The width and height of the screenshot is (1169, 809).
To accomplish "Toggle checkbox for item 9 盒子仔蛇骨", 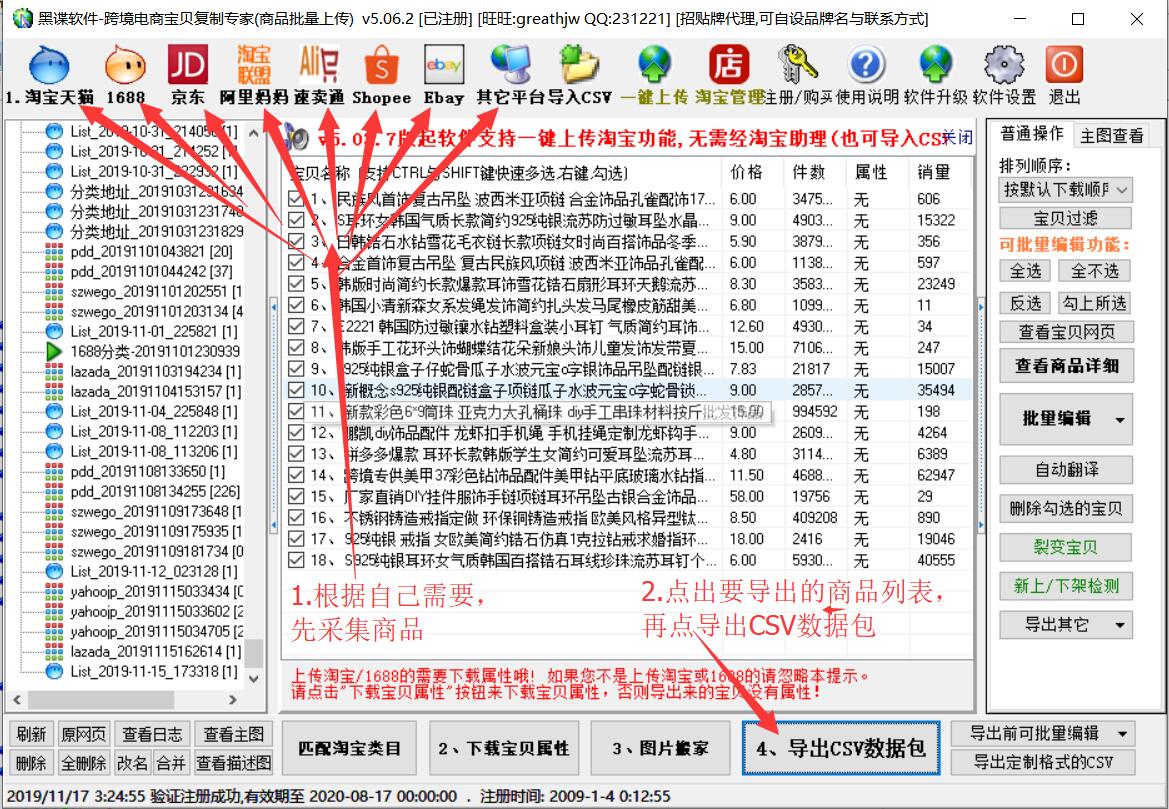I will [296, 369].
